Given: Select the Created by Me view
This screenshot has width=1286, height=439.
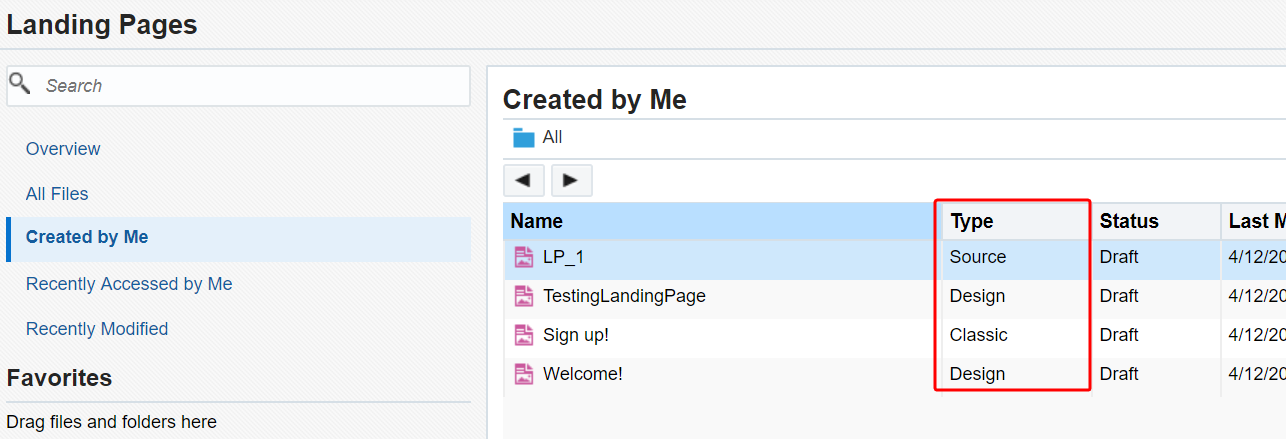Looking at the screenshot, I should click(87, 237).
